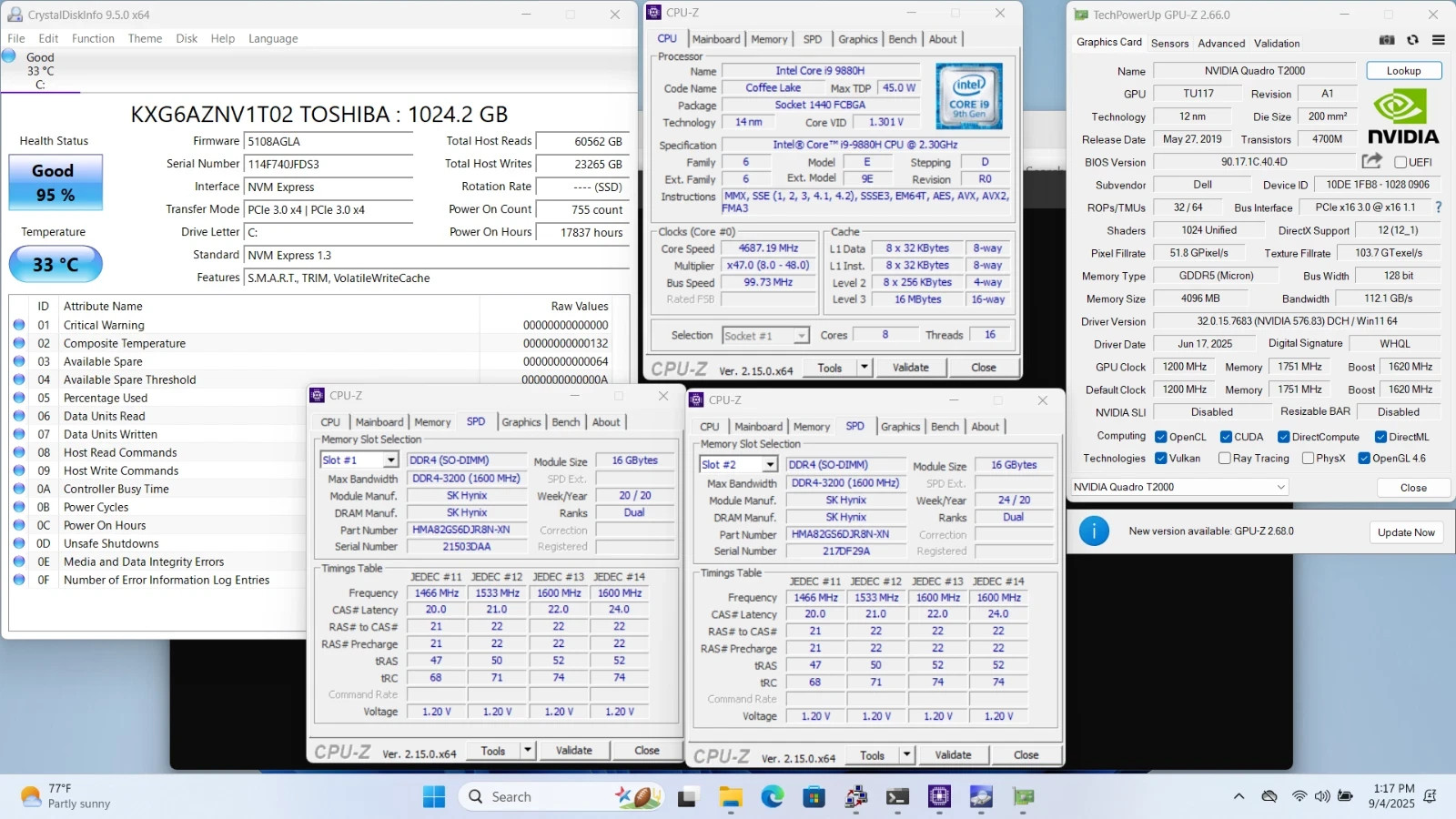1456x819 pixels.
Task: Toggle the DirectCompute checkbox
Action: click(x=1283, y=437)
